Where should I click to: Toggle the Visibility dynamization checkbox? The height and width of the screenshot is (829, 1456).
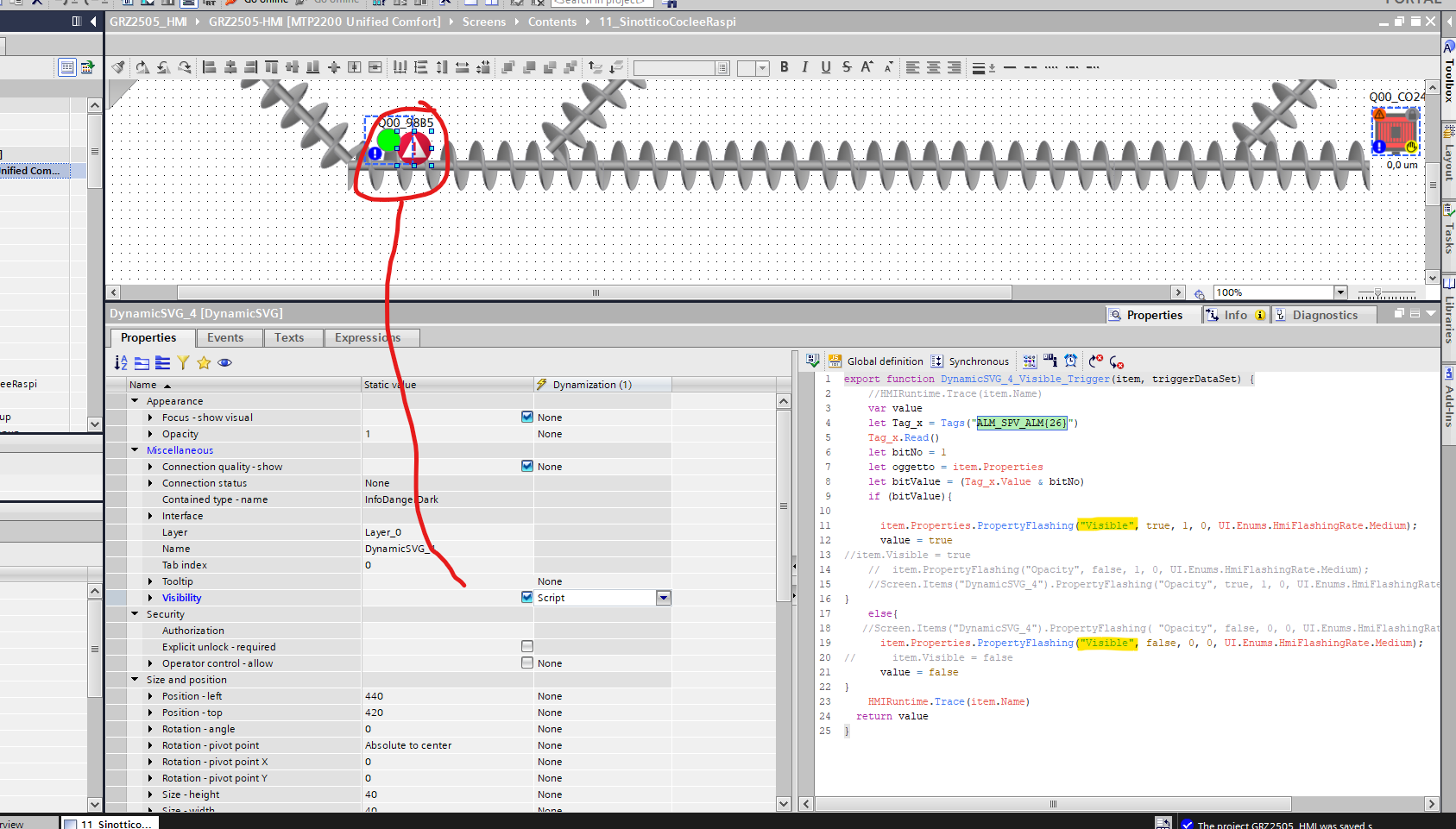(x=527, y=597)
